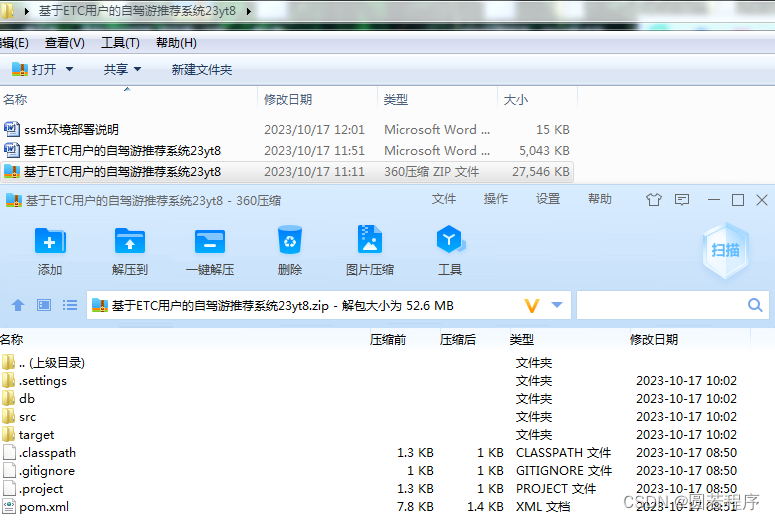Maximize the 360压缩 window
This screenshot has width=775, height=520.
pos(738,200)
